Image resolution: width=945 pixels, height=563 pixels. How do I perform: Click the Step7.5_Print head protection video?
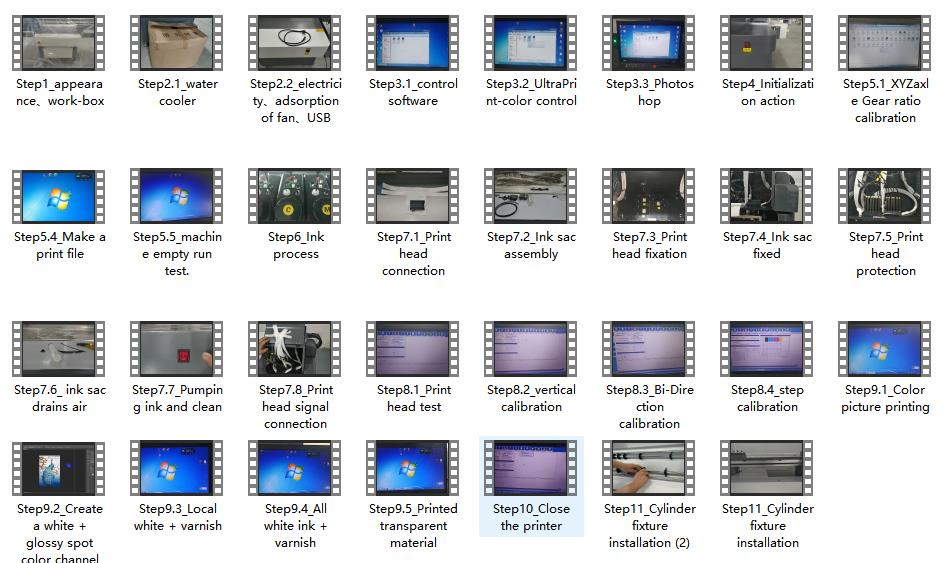click(x=885, y=196)
